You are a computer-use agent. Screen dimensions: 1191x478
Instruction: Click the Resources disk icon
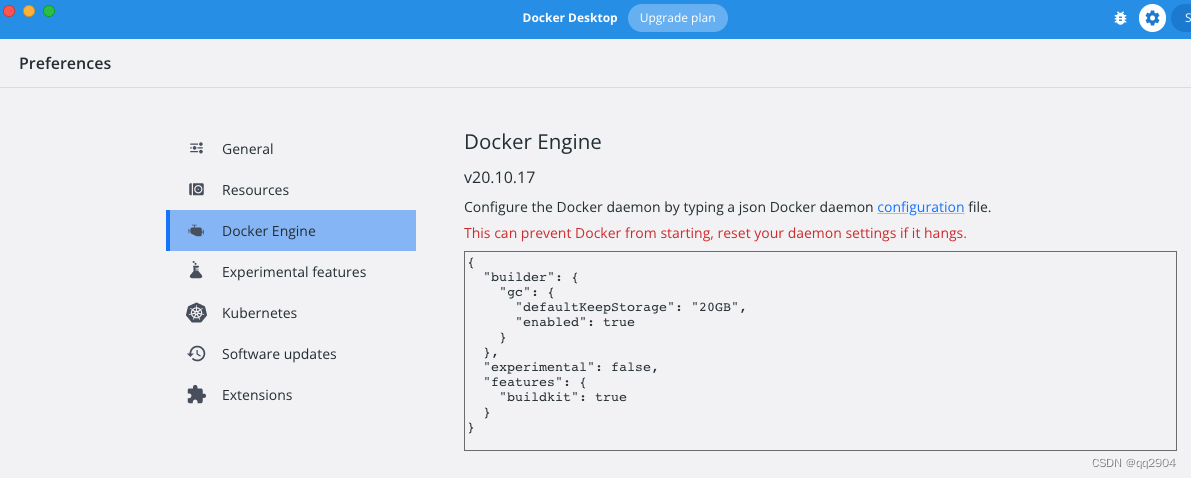(x=196, y=189)
